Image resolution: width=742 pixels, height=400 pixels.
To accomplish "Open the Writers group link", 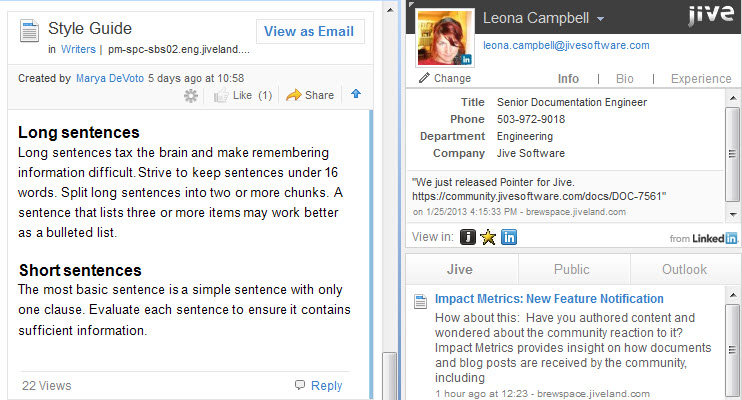I will coord(78,49).
